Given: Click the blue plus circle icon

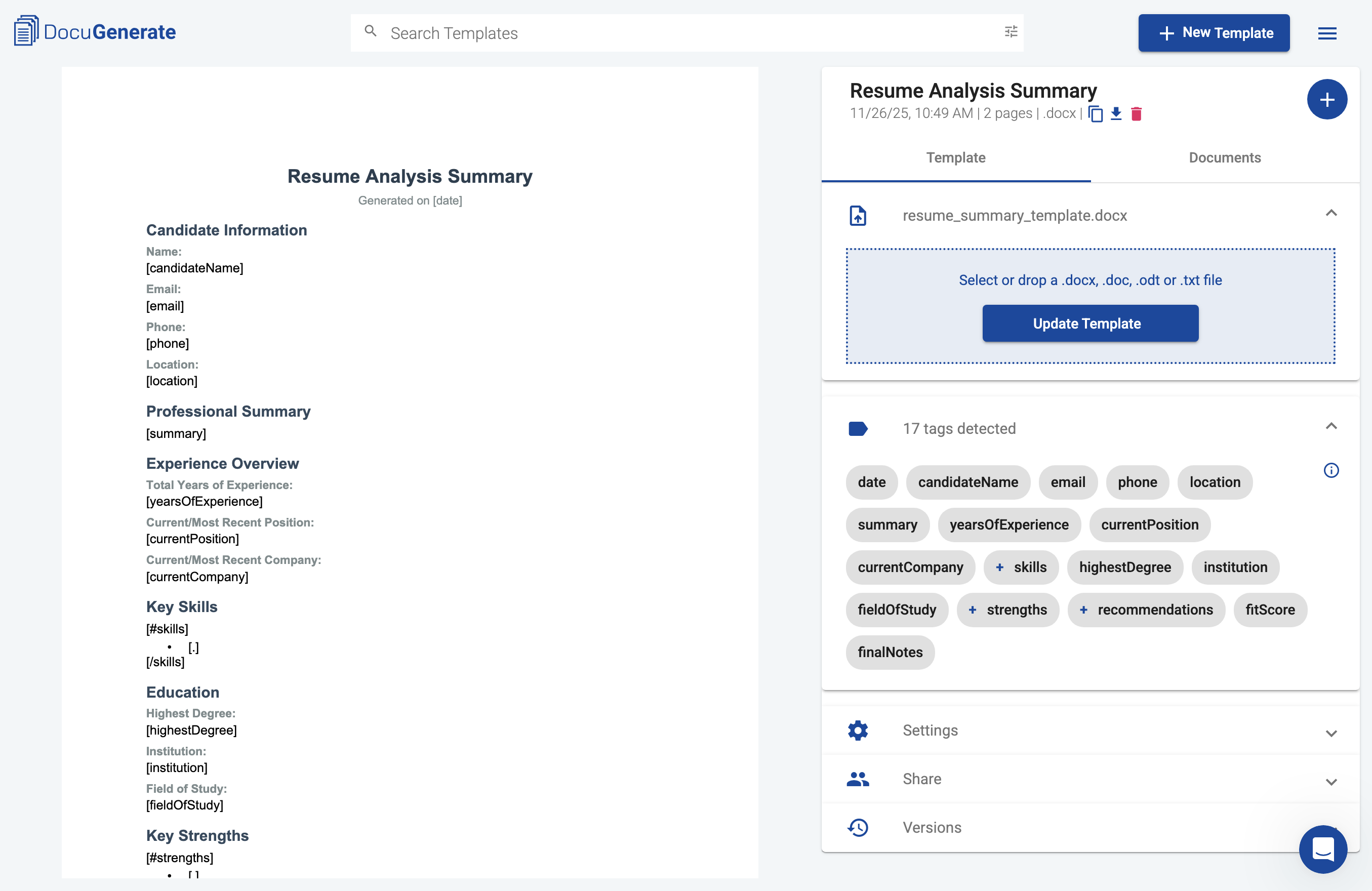Looking at the screenshot, I should pyautogui.click(x=1327, y=99).
